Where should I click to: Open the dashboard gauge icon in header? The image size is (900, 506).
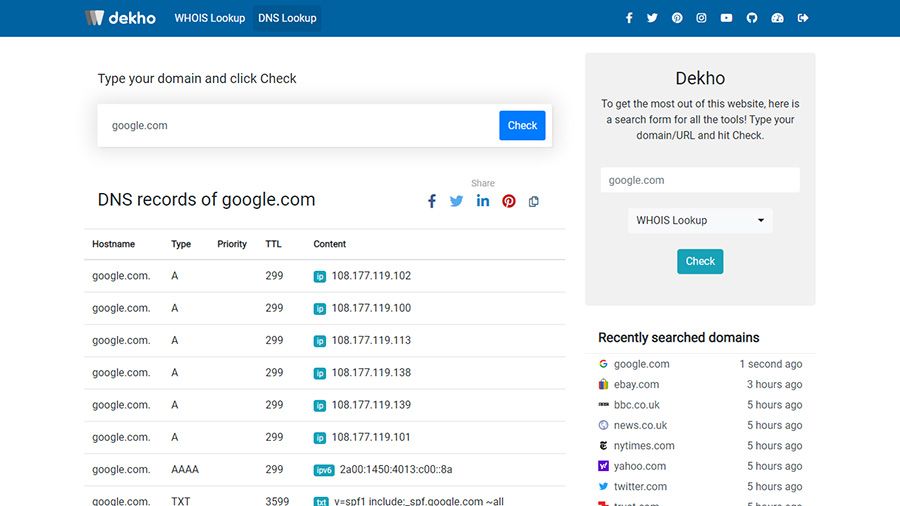tap(777, 18)
